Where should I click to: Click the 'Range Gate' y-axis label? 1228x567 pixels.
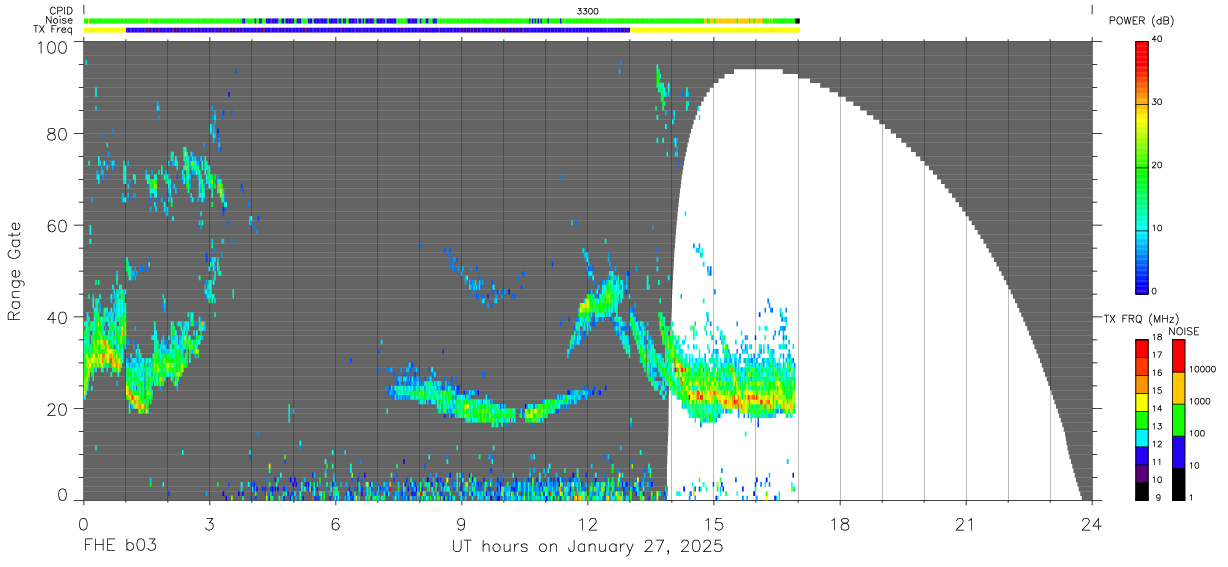click(15, 272)
